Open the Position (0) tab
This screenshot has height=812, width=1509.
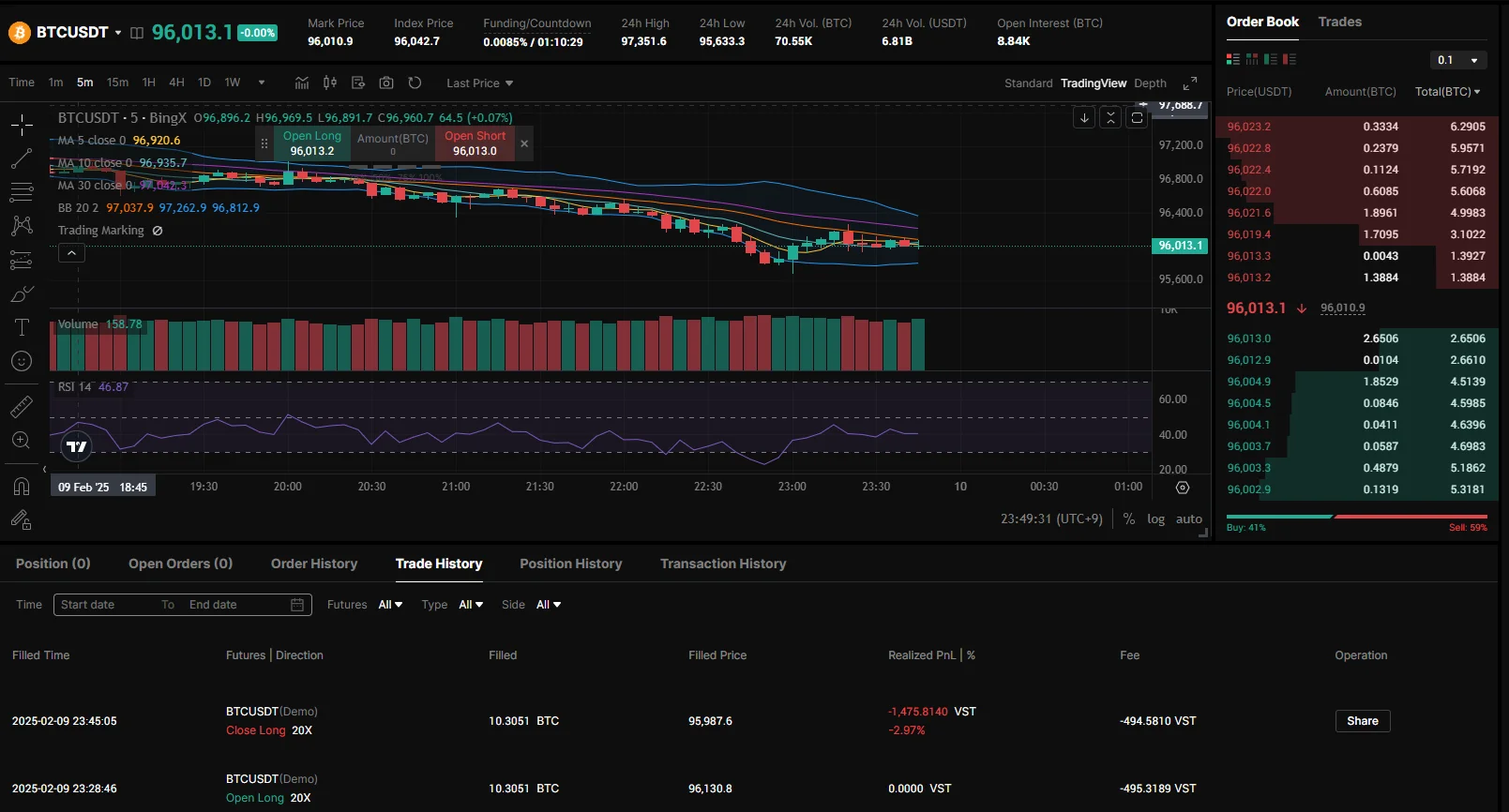click(x=53, y=564)
